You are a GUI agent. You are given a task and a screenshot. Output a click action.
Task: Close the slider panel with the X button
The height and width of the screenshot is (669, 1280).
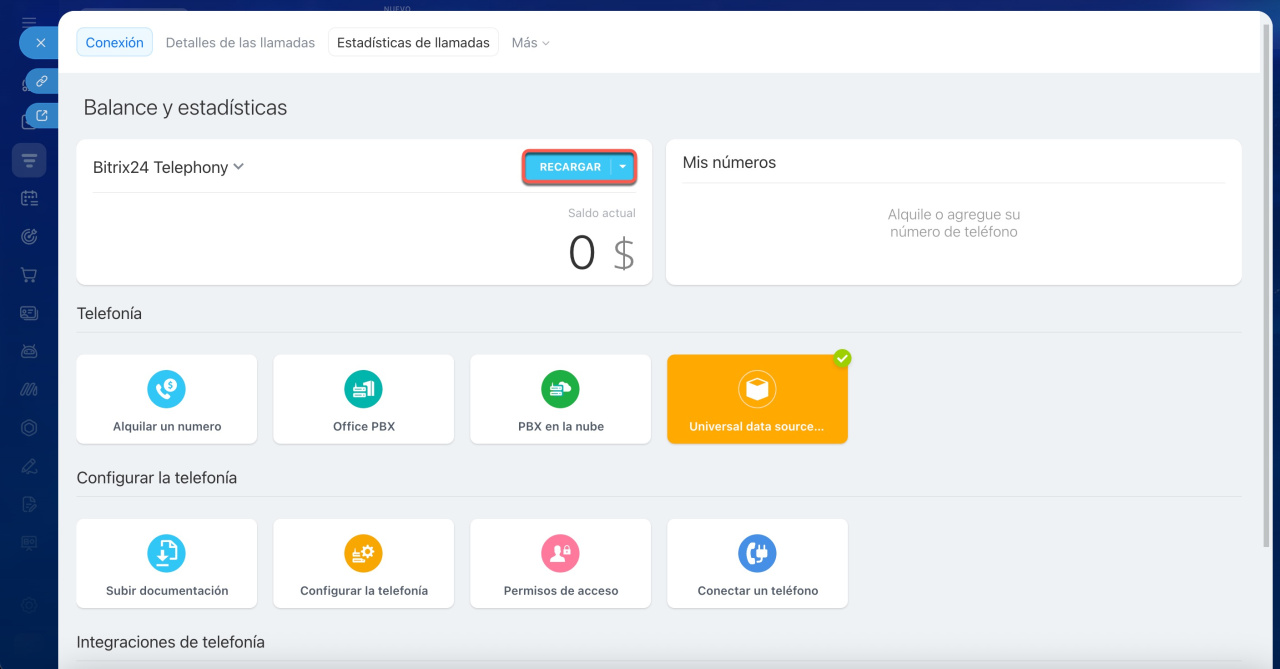pyautogui.click(x=41, y=43)
